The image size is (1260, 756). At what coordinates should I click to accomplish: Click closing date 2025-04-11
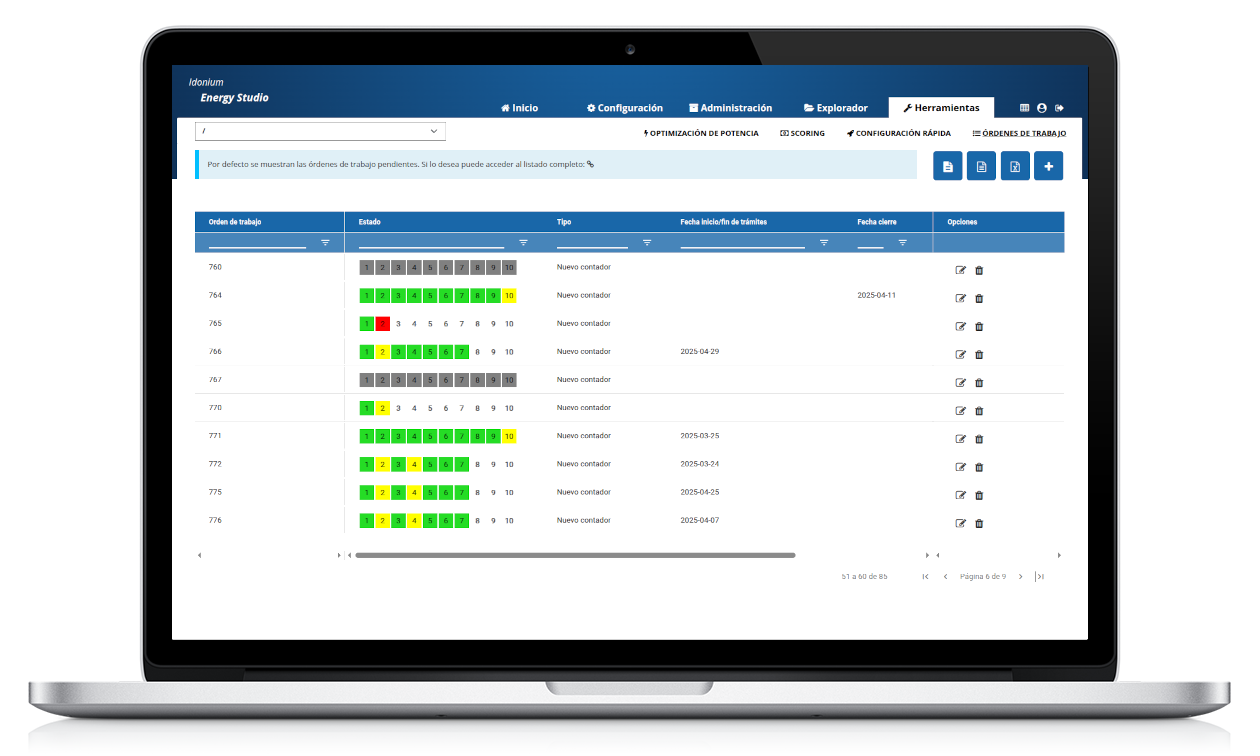[x=877, y=296]
